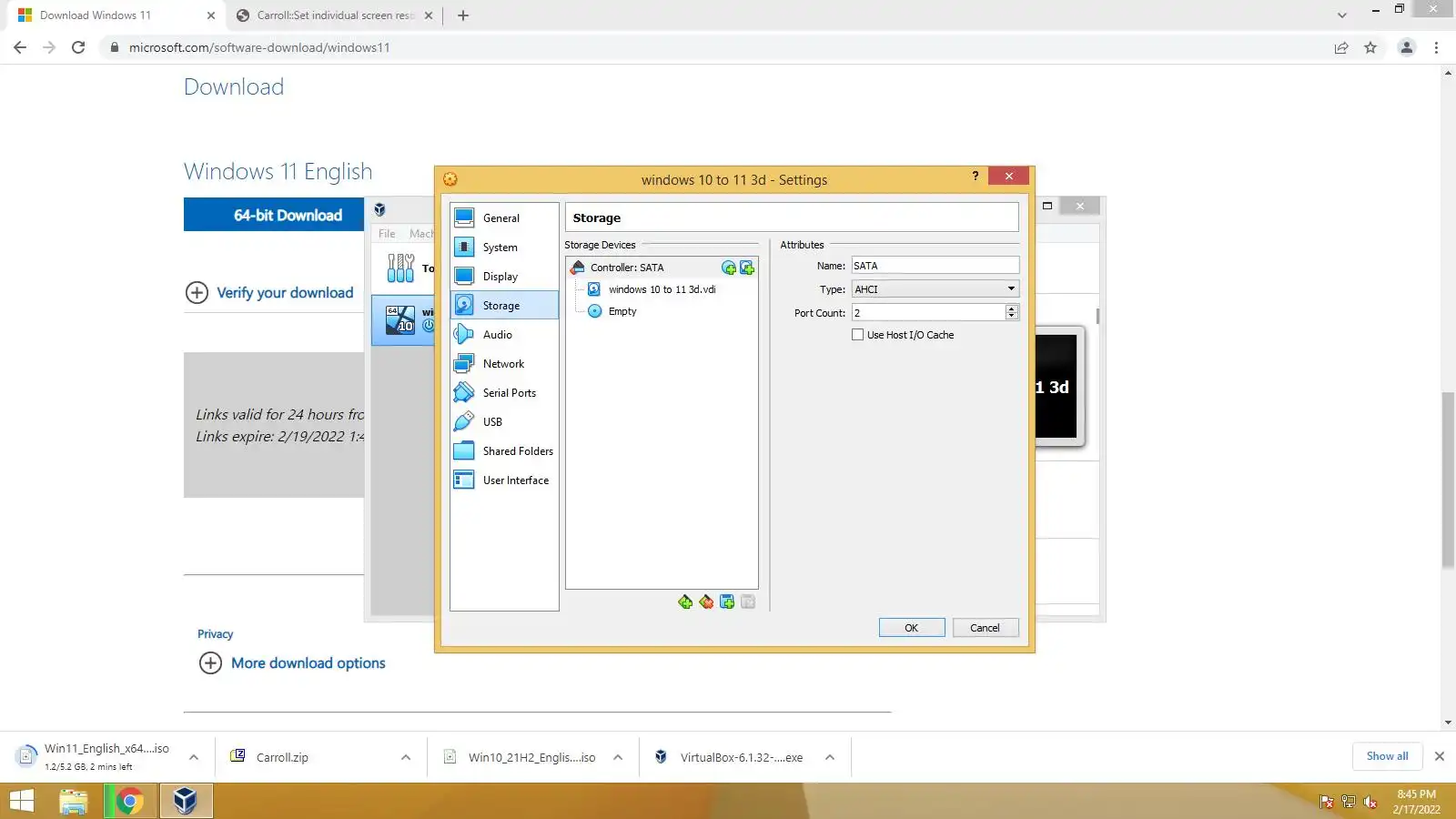Click the VM preview thumbnail in Manager

click(x=1057, y=387)
